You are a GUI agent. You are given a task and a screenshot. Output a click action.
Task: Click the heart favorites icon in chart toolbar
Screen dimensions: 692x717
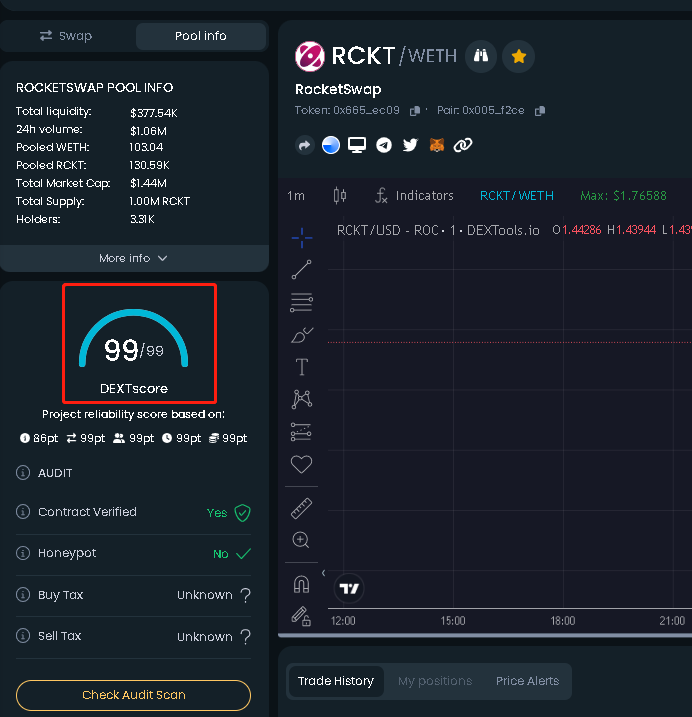pyautogui.click(x=301, y=464)
